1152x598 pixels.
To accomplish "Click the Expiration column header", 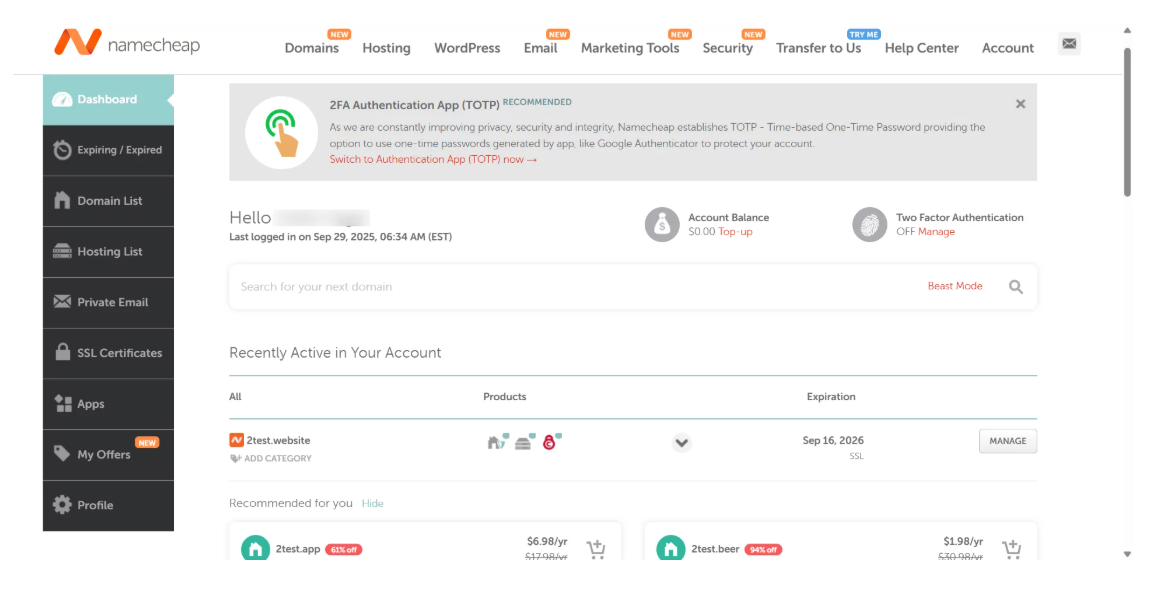I will 831,397.
